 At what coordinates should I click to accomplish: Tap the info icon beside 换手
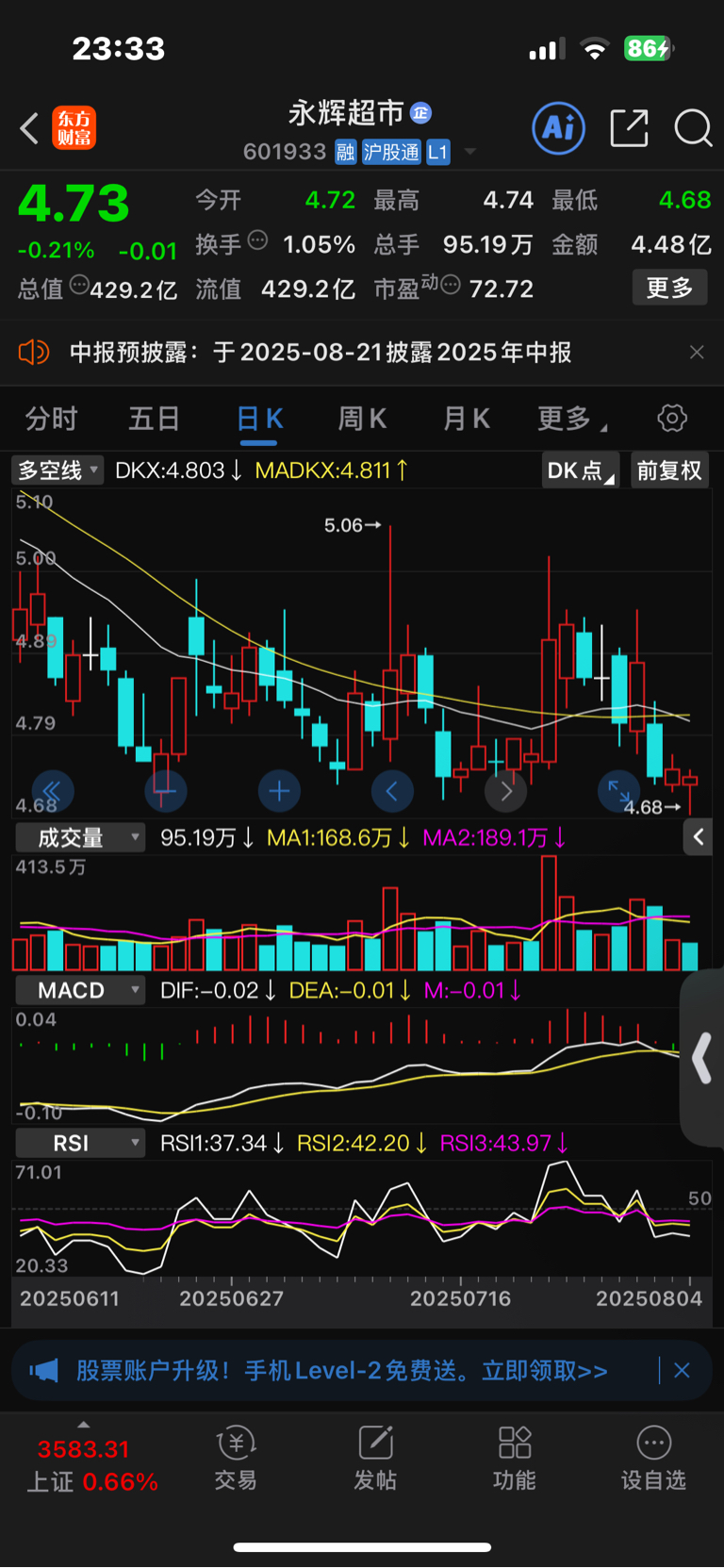pos(257,240)
